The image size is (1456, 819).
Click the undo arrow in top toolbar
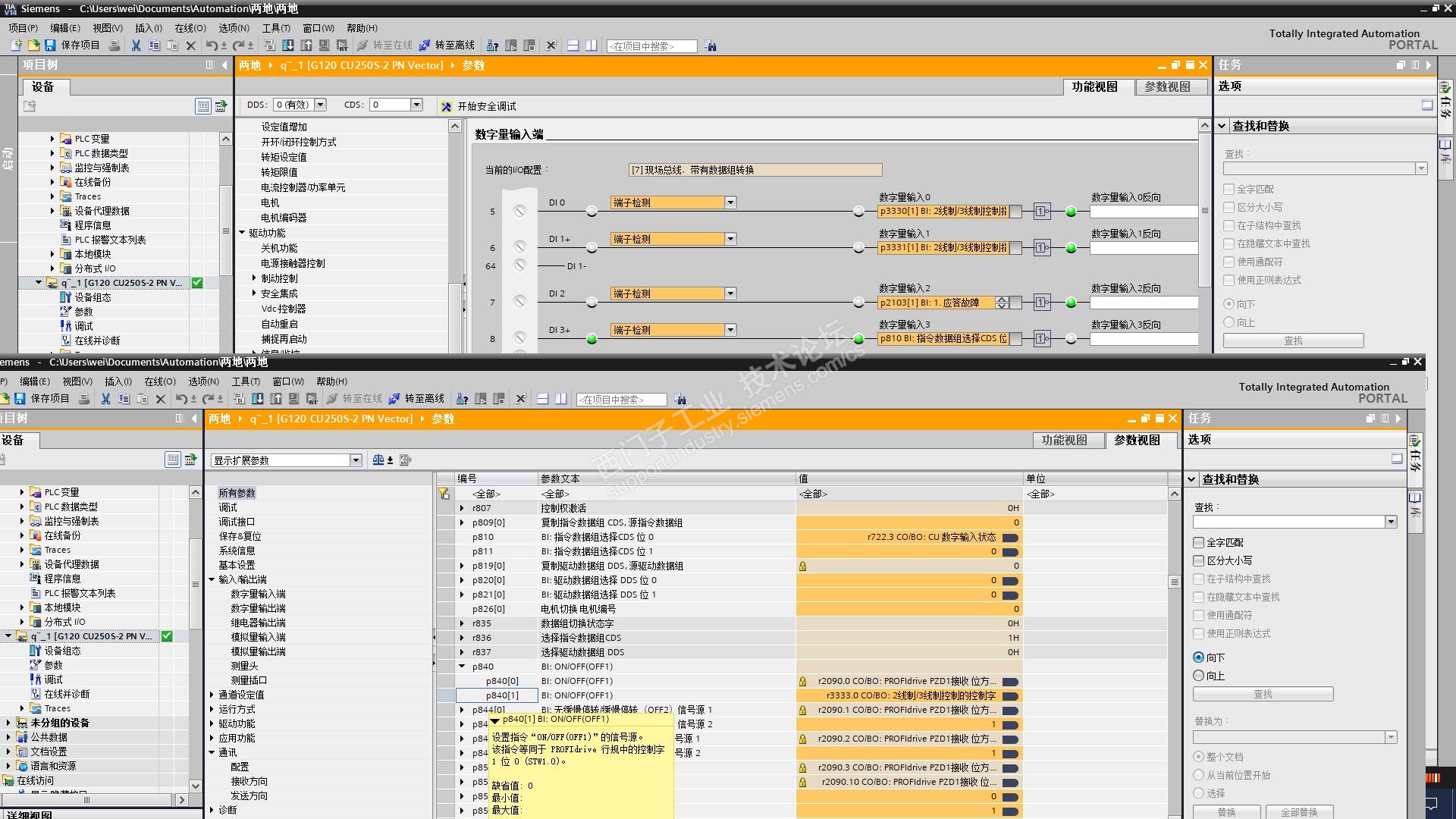[x=212, y=45]
